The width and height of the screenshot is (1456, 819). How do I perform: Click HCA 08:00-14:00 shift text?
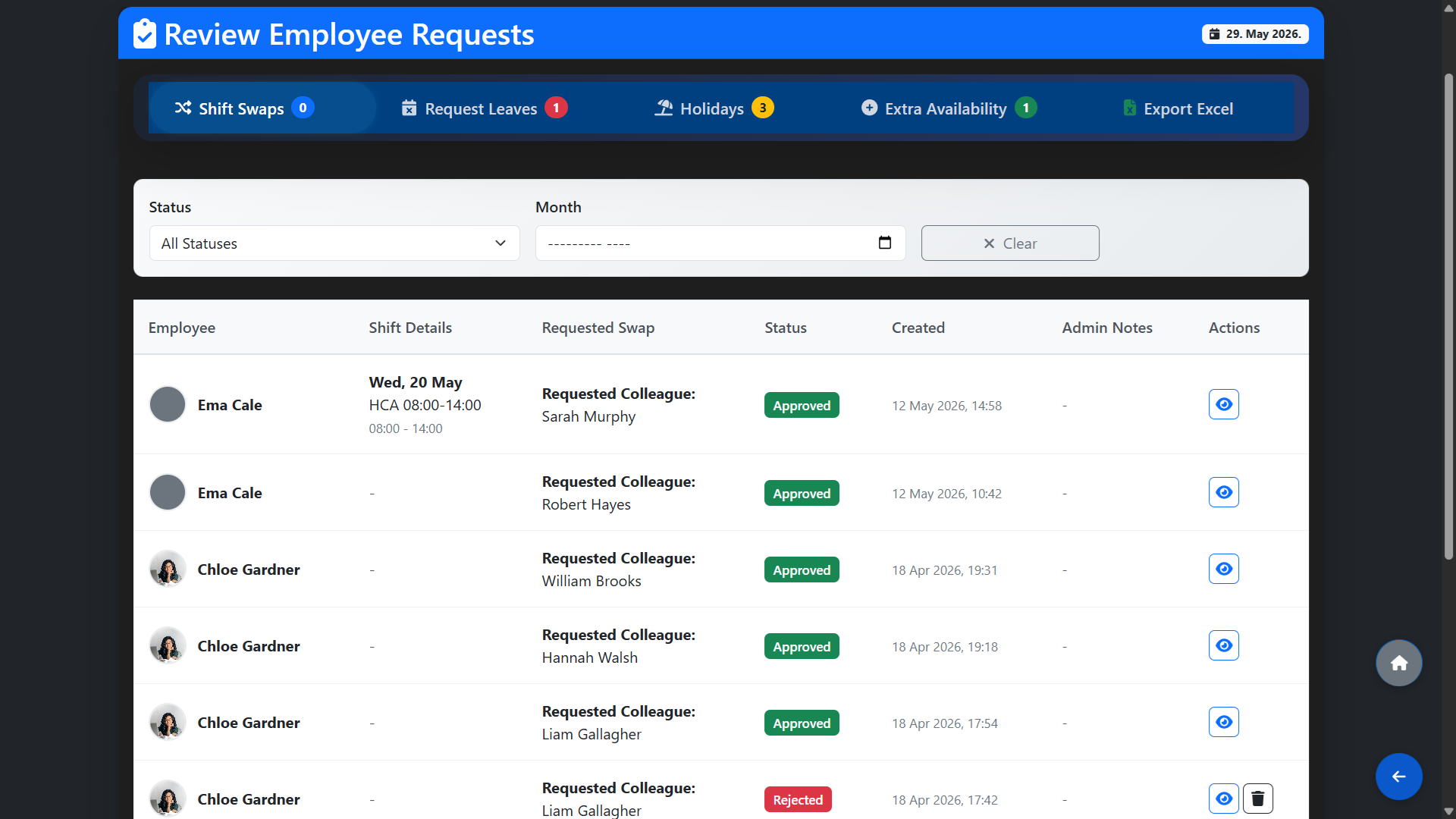pos(425,405)
